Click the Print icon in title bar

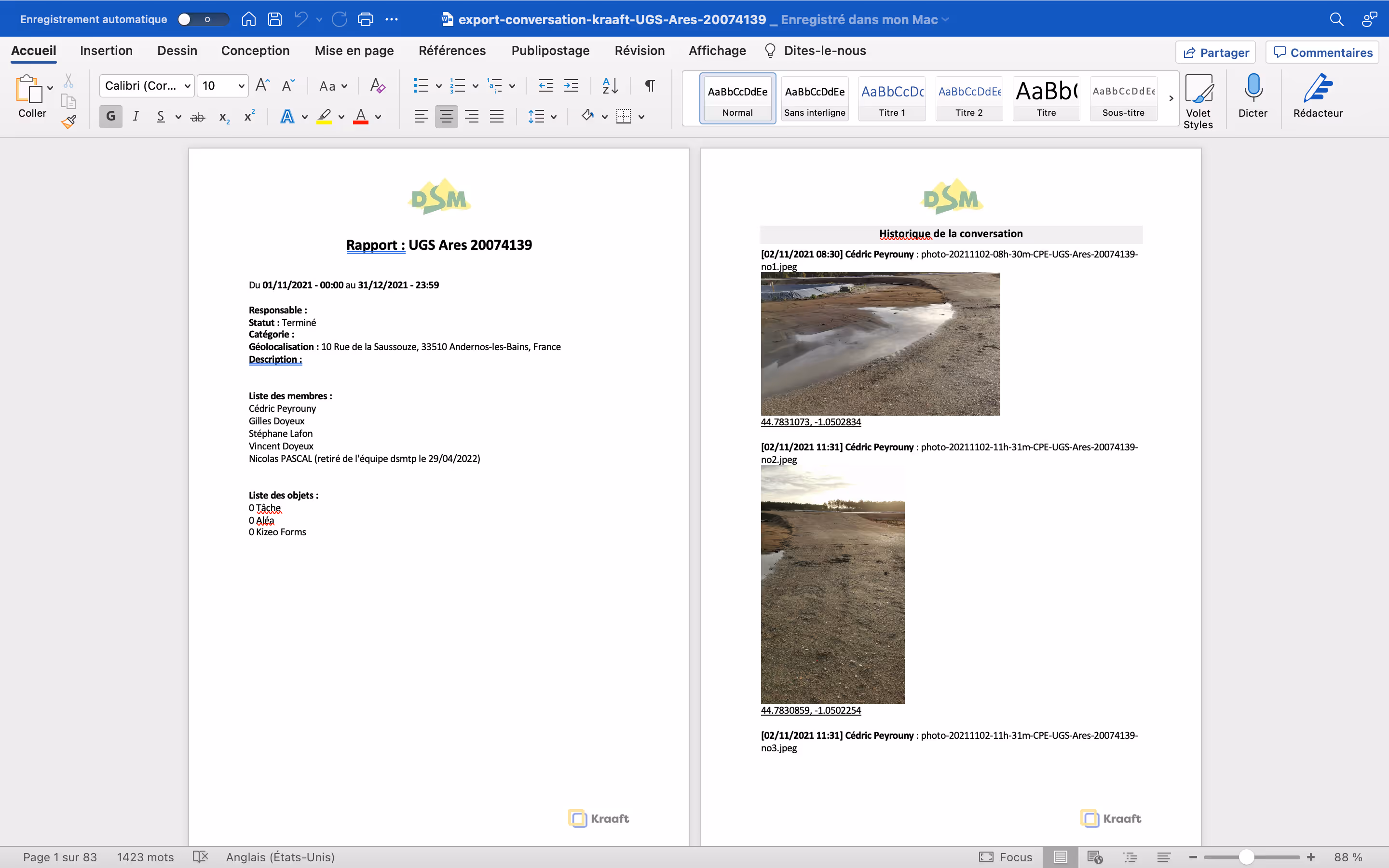(365, 19)
